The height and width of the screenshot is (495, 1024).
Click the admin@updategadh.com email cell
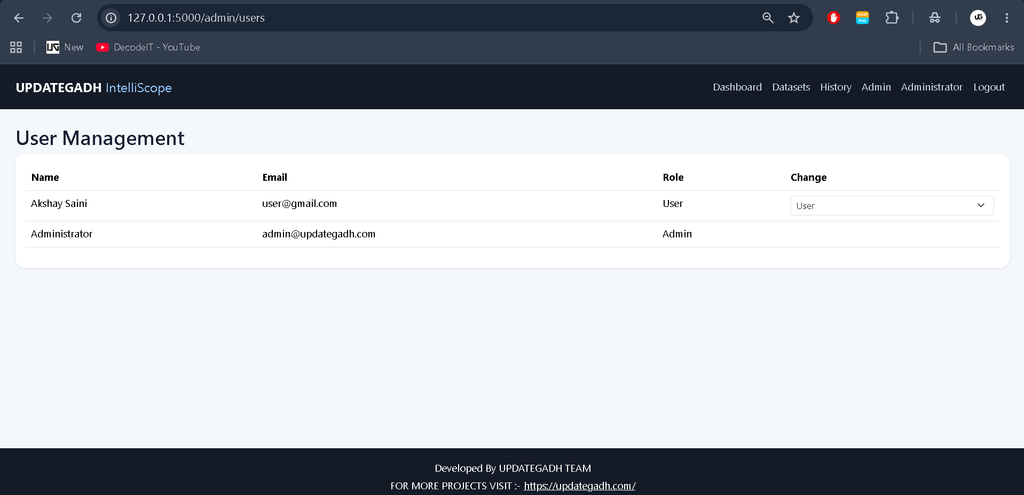click(x=319, y=234)
